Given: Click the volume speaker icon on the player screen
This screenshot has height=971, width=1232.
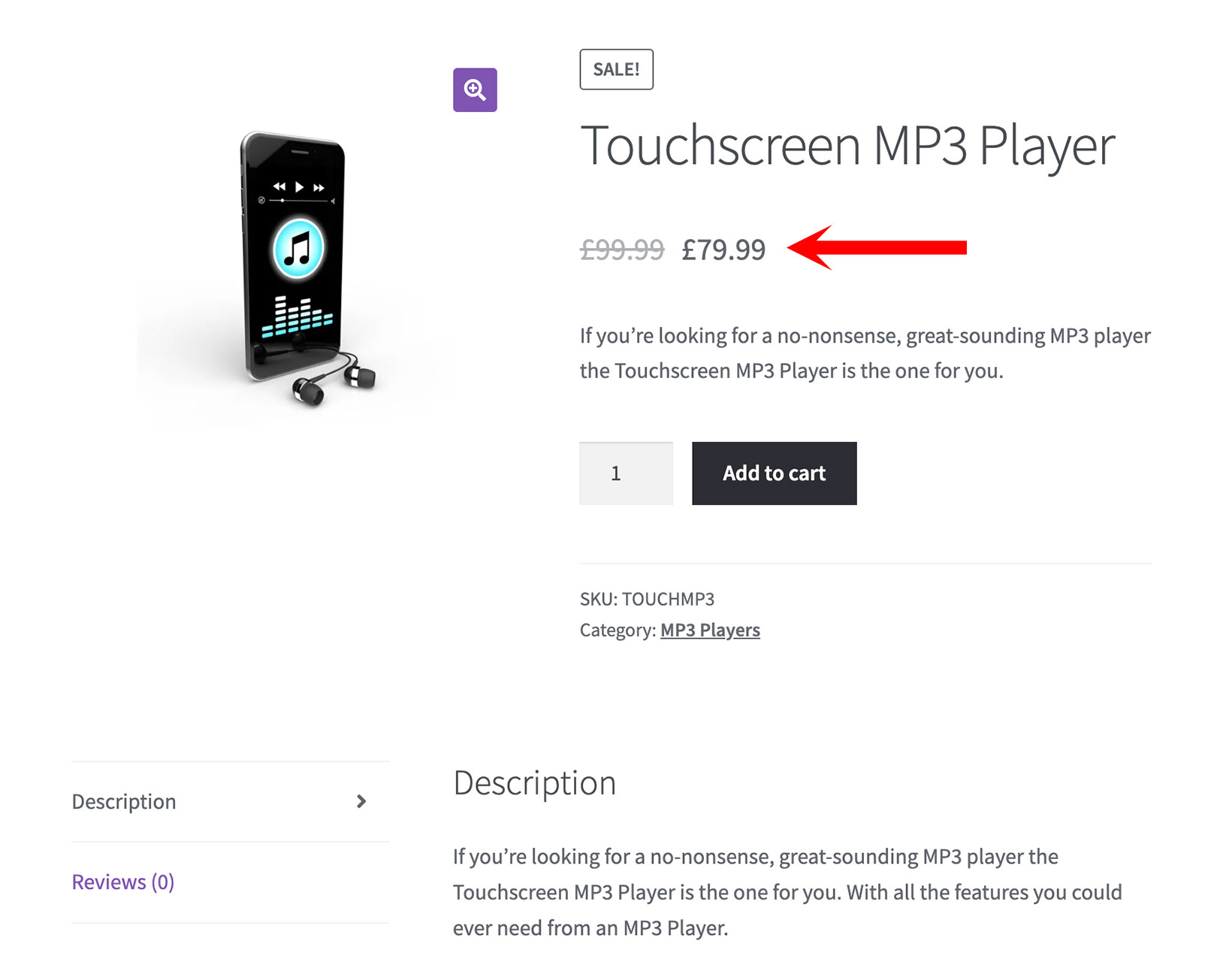Looking at the screenshot, I should (x=333, y=201).
